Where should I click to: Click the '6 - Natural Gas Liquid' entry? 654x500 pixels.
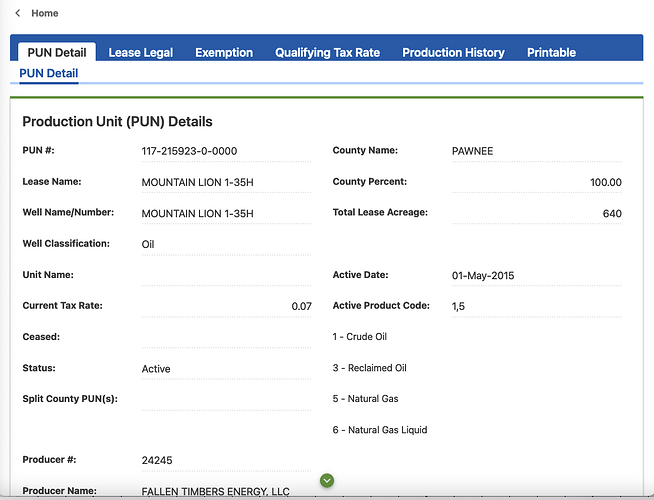[380, 430]
